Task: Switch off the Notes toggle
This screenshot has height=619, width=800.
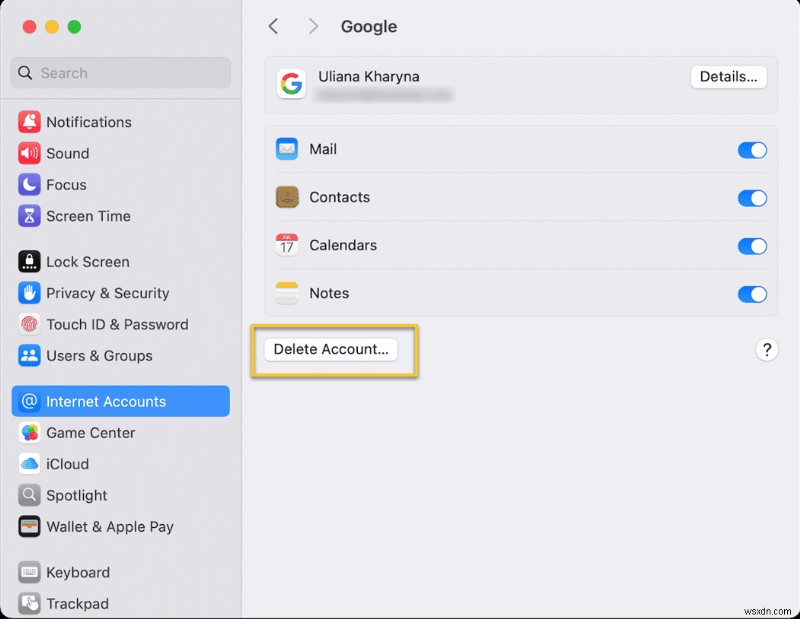Action: (x=752, y=294)
